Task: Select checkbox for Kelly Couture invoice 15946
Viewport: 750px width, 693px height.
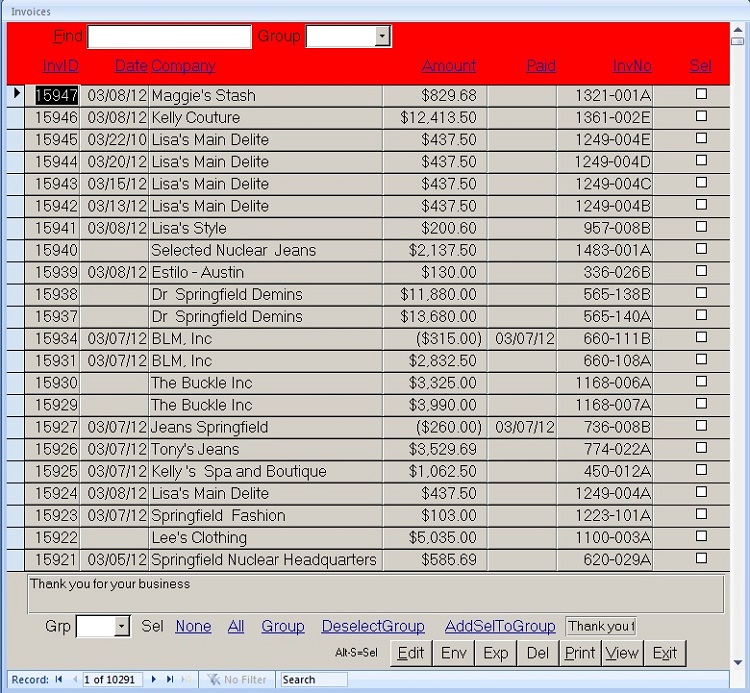Action: pyautogui.click(x=701, y=116)
